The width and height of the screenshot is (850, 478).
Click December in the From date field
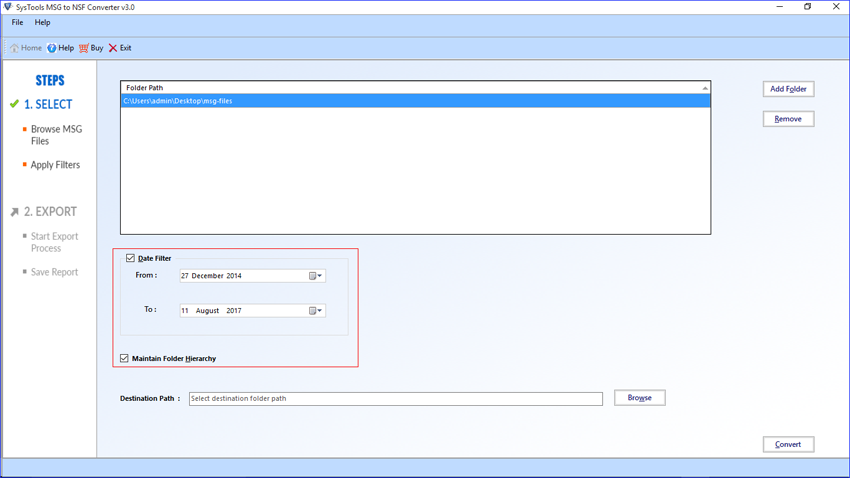(x=208, y=276)
